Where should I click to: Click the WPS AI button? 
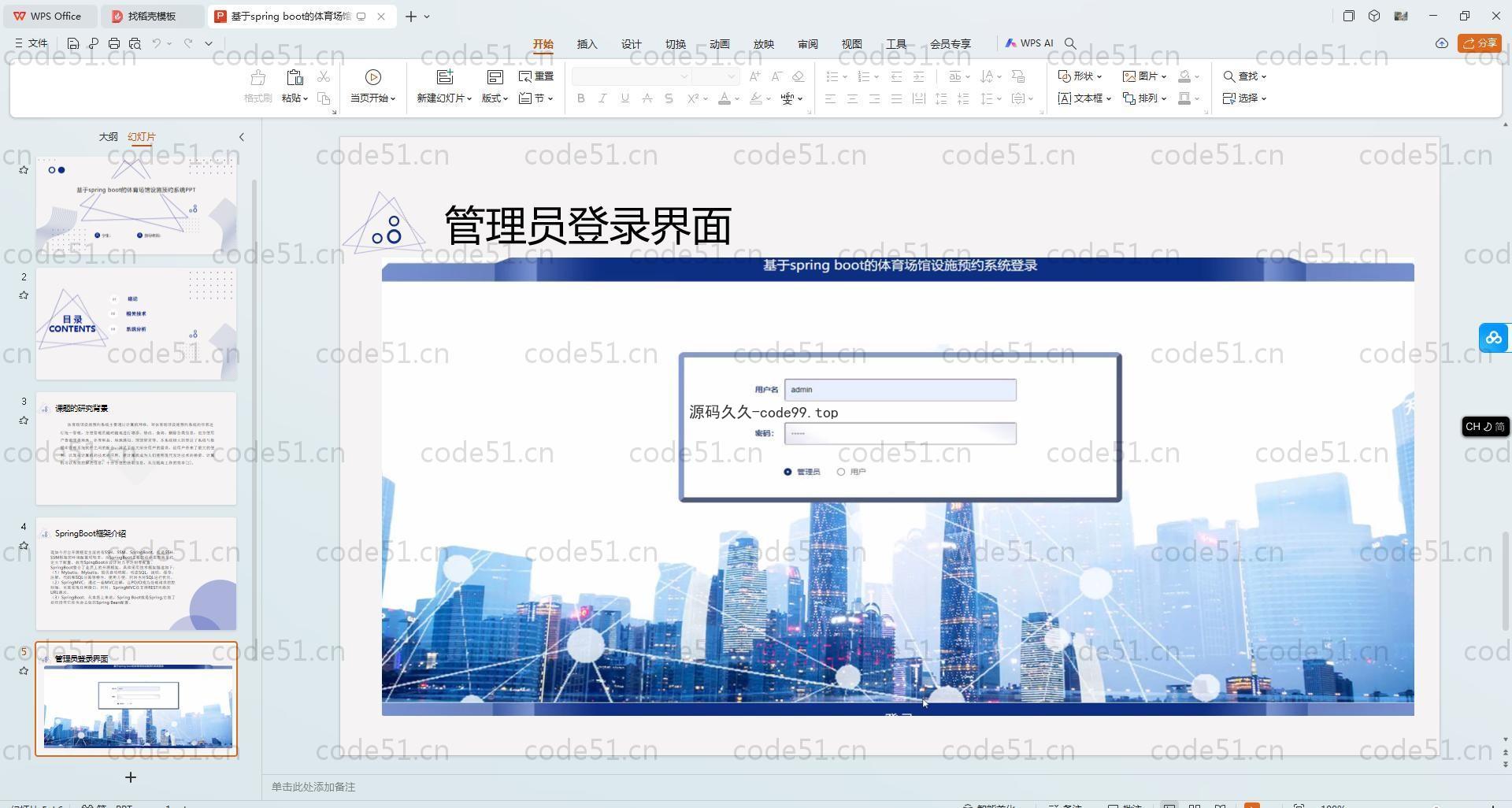point(1029,43)
